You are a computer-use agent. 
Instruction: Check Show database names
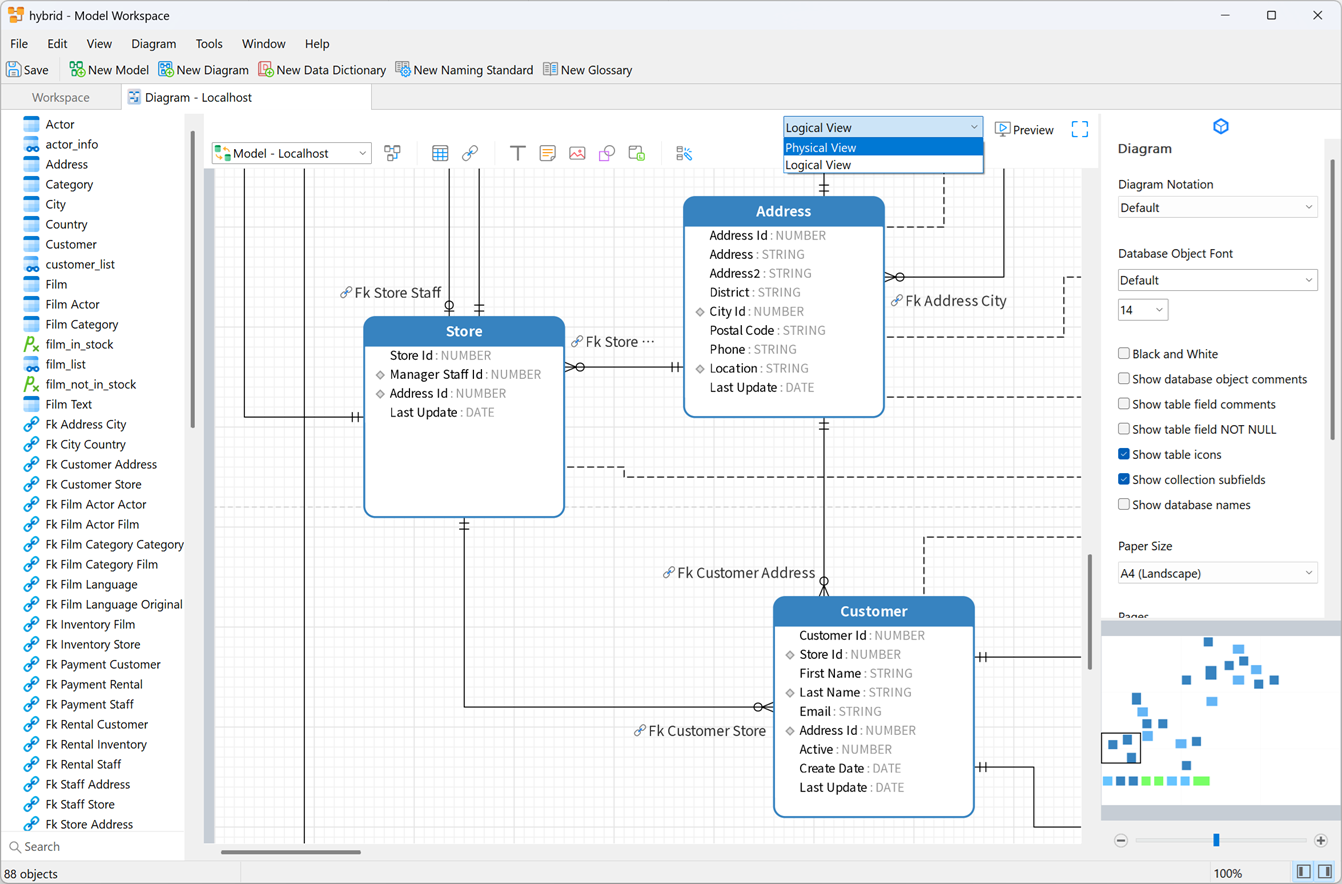point(1124,504)
